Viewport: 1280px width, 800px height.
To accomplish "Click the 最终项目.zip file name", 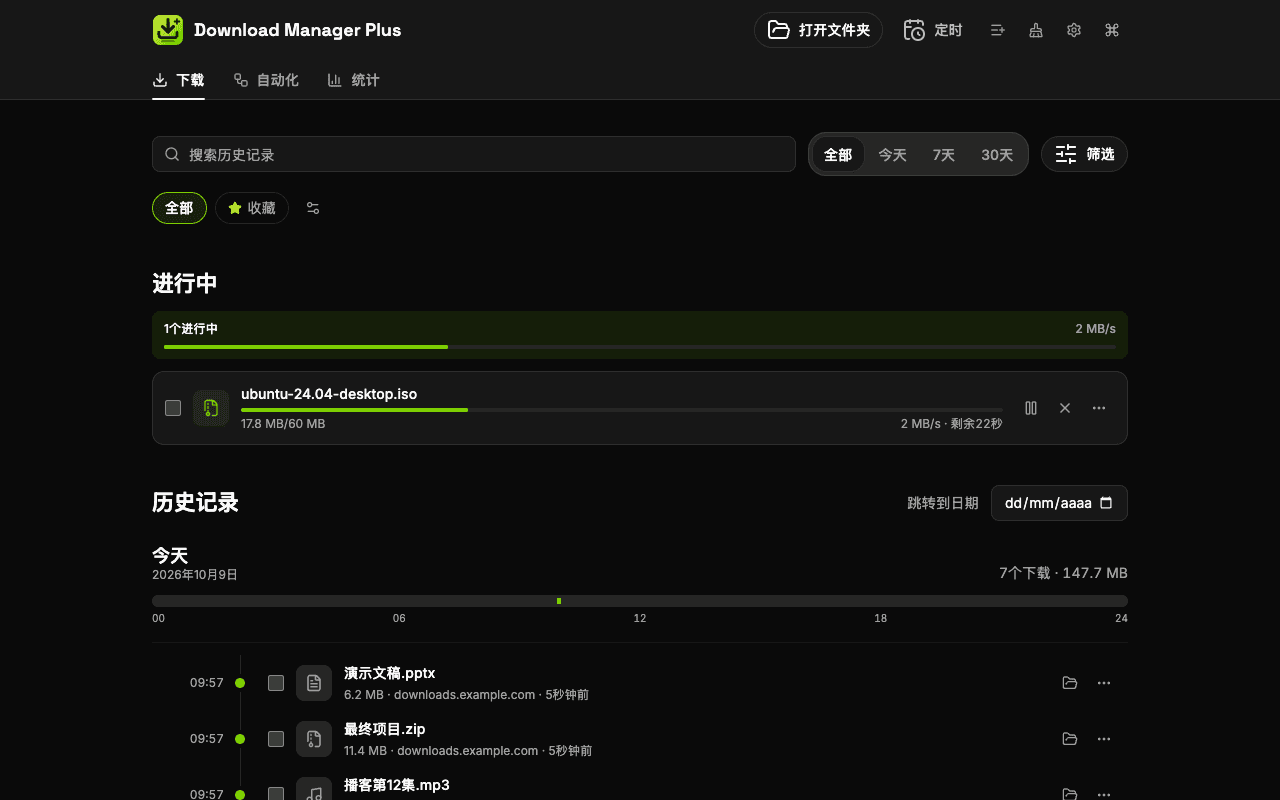I will pos(385,729).
